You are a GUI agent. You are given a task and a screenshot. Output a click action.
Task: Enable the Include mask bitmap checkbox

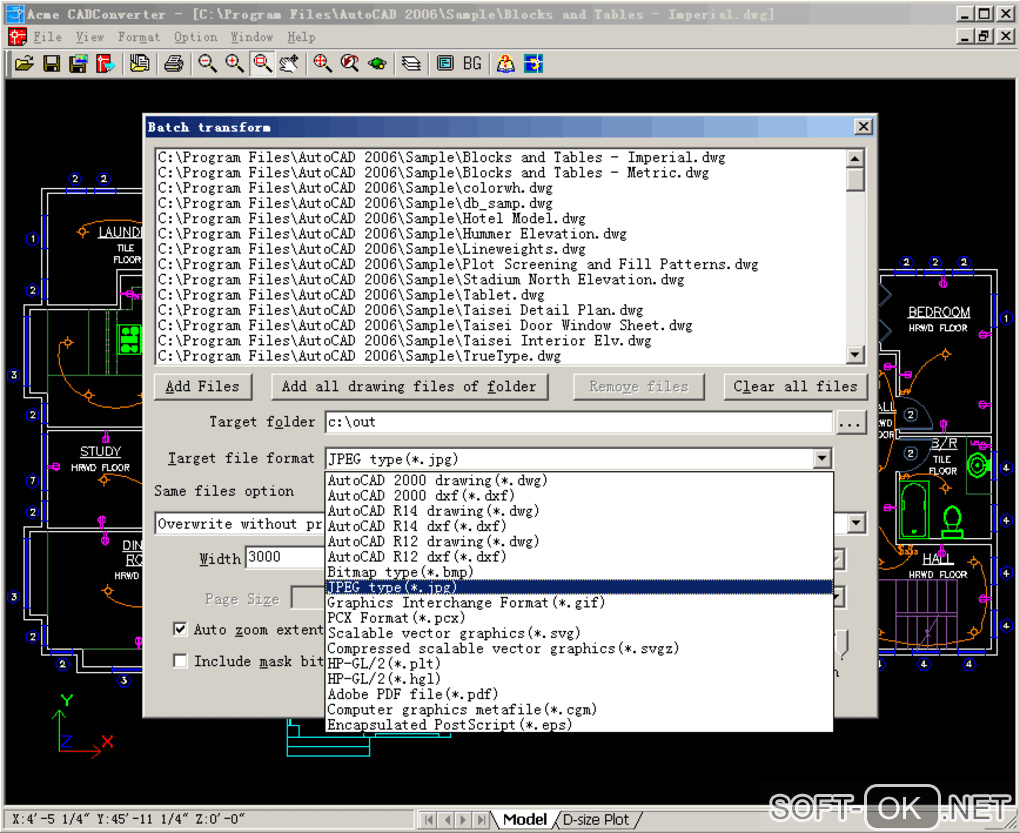(180, 661)
